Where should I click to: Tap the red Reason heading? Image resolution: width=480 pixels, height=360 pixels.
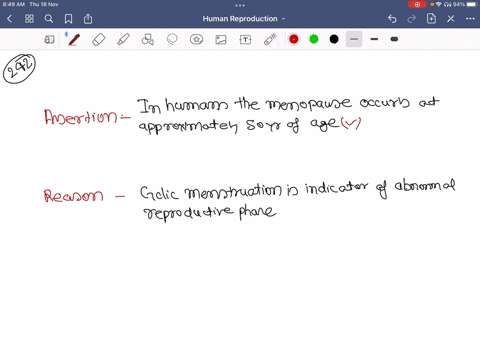tap(73, 195)
